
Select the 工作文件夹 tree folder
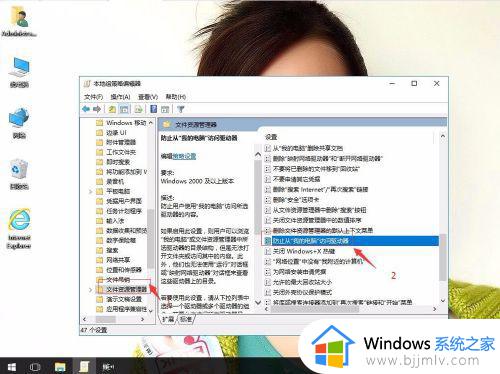coord(121,152)
